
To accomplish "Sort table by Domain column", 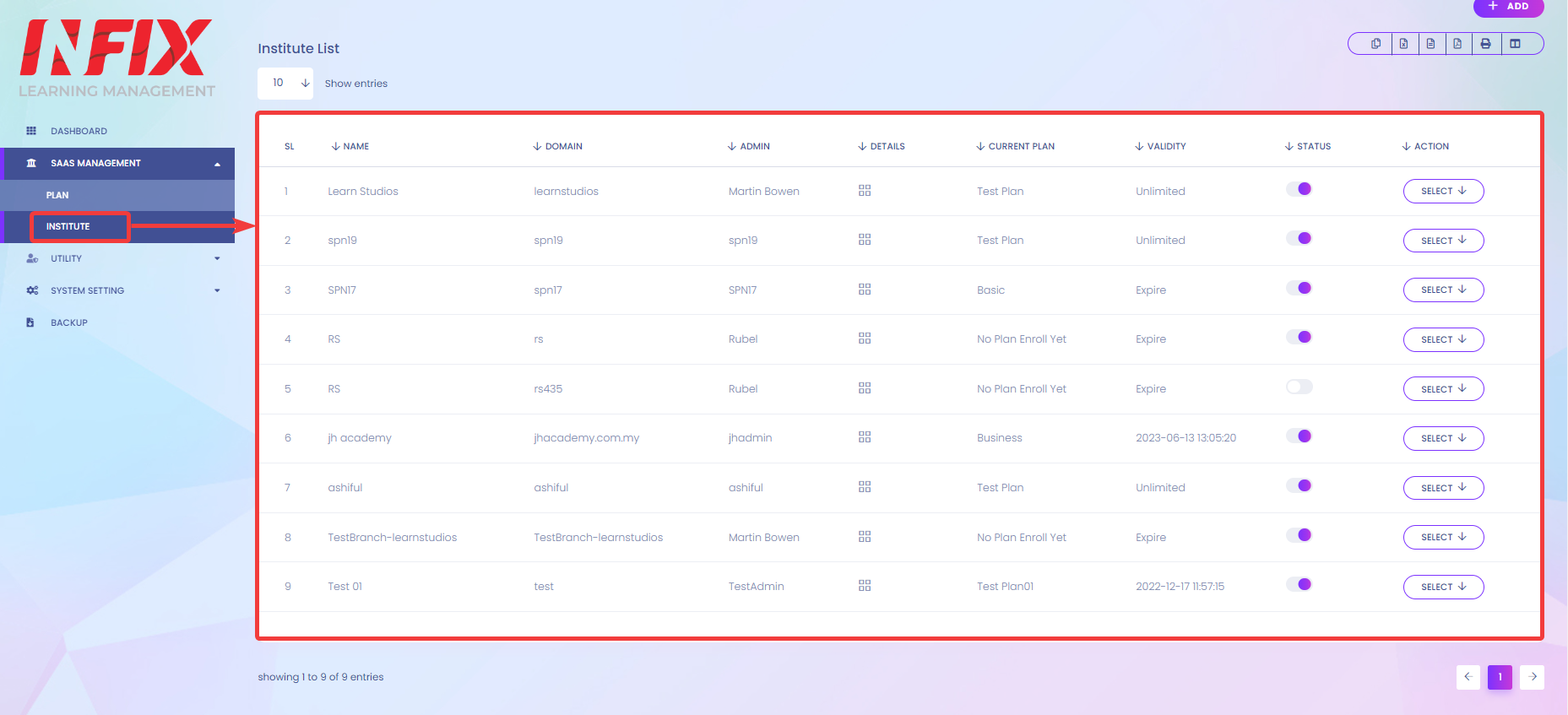I will [x=557, y=146].
